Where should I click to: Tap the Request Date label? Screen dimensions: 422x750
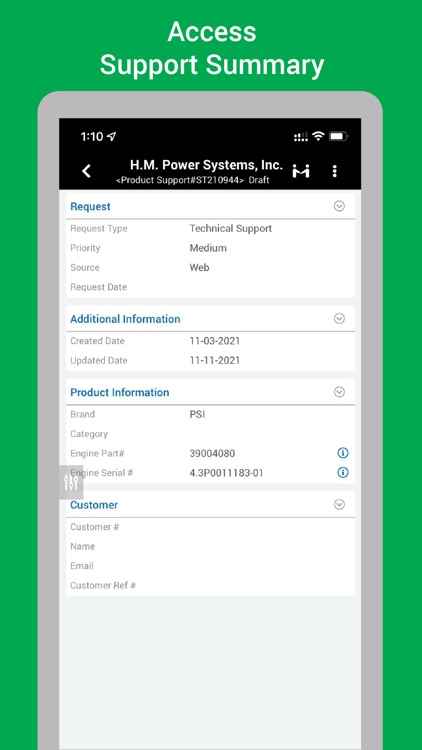coord(99,287)
